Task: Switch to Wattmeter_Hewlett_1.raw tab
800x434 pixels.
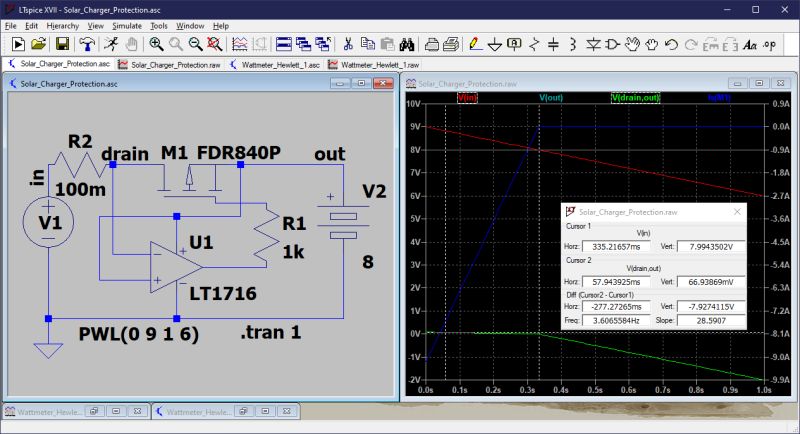Action: click(x=373, y=65)
